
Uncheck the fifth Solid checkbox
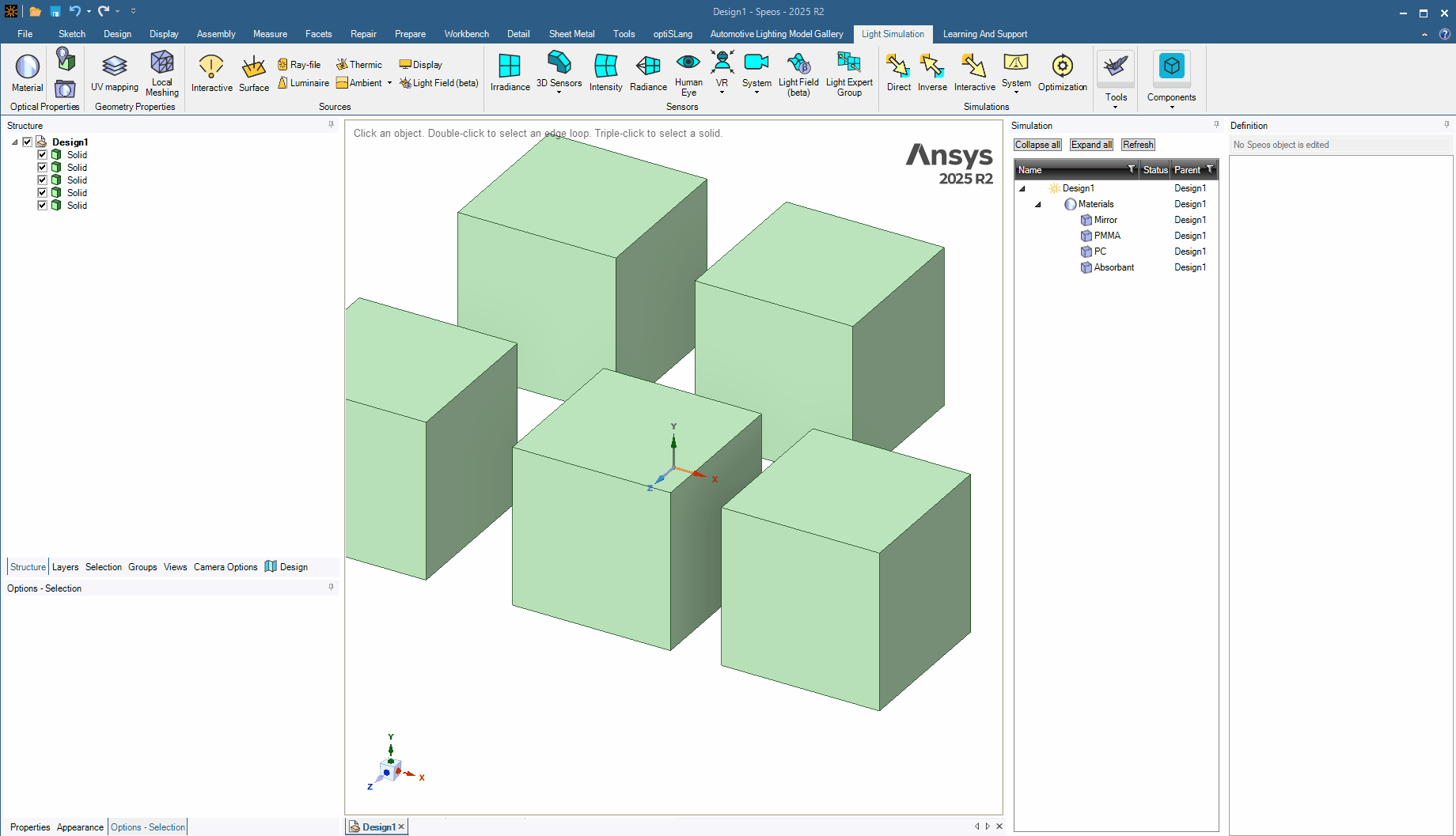pyautogui.click(x=42, y=206)
